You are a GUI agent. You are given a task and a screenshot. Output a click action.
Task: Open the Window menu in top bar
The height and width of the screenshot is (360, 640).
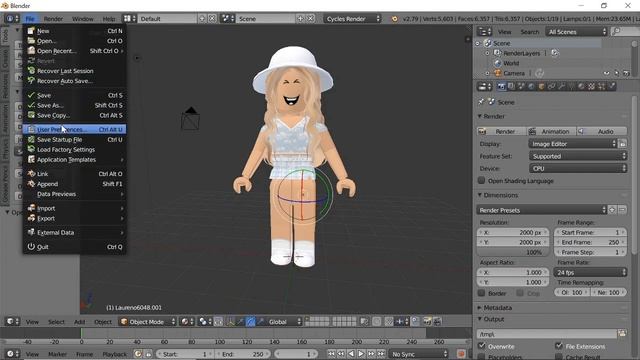pos(82,19)
